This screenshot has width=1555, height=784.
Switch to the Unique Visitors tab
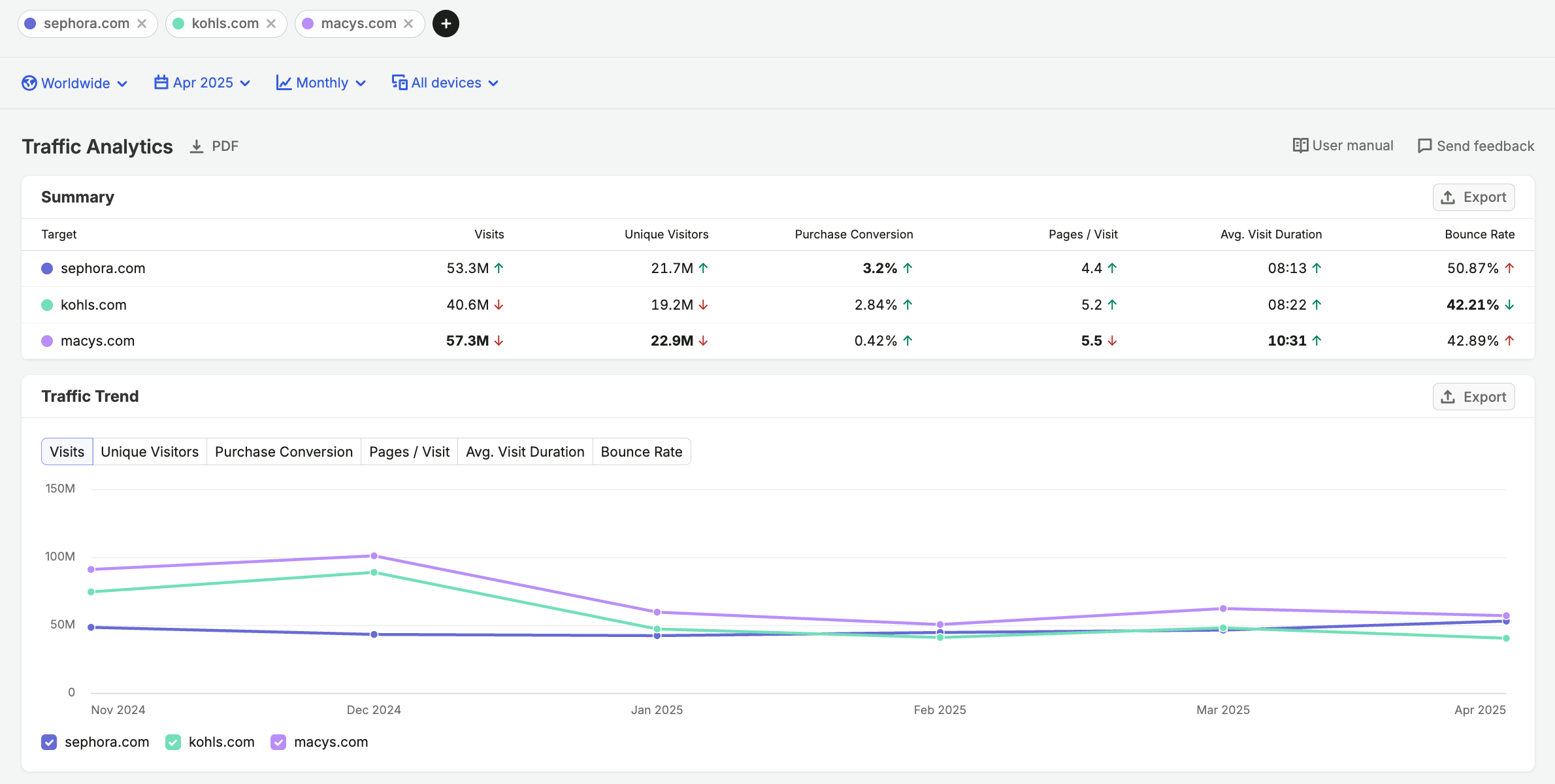click(150, 452)
